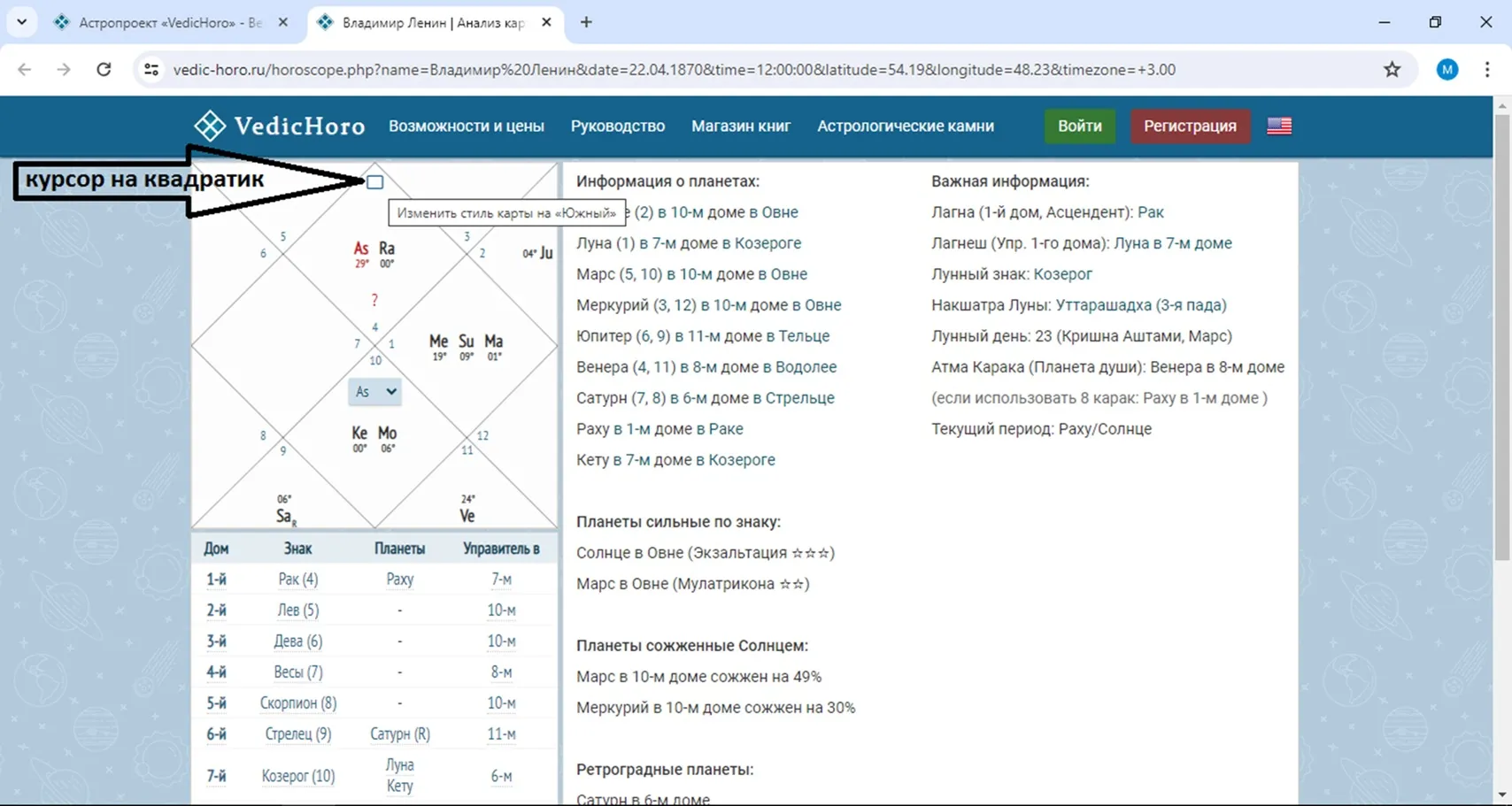This screenshot has height=806, width=1512.
Task: Switch to the Астропроект «VedicHoro» tab
Action: coord(168,23)
